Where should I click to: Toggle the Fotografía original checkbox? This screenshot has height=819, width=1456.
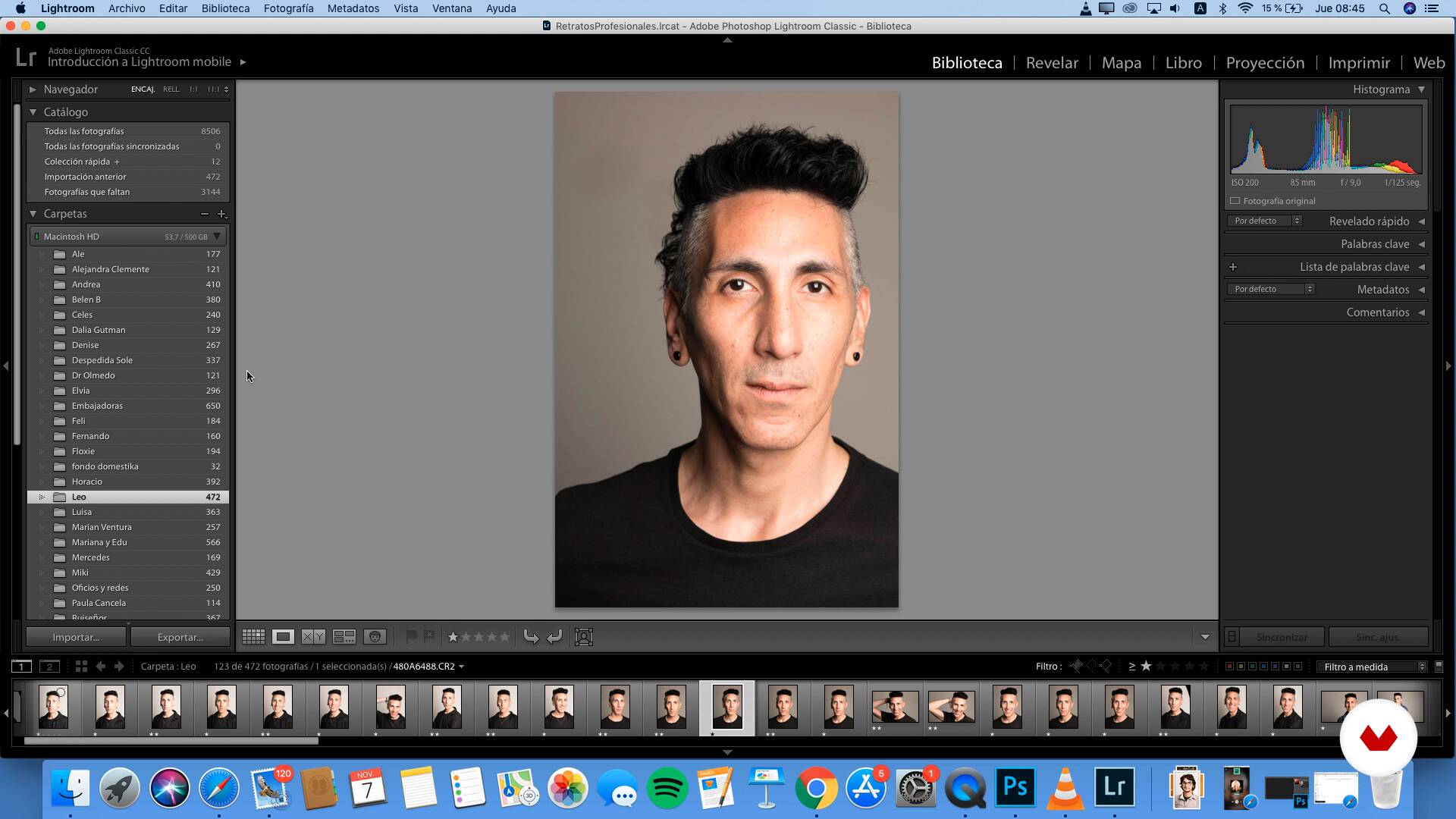tap(1235, 201)
